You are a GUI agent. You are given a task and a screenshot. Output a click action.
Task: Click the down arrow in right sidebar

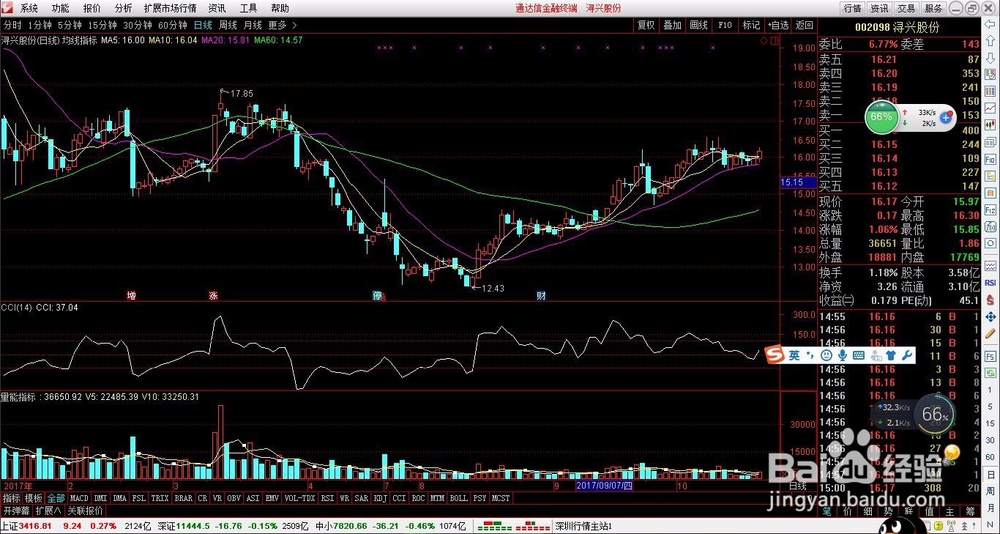[990, 59]
